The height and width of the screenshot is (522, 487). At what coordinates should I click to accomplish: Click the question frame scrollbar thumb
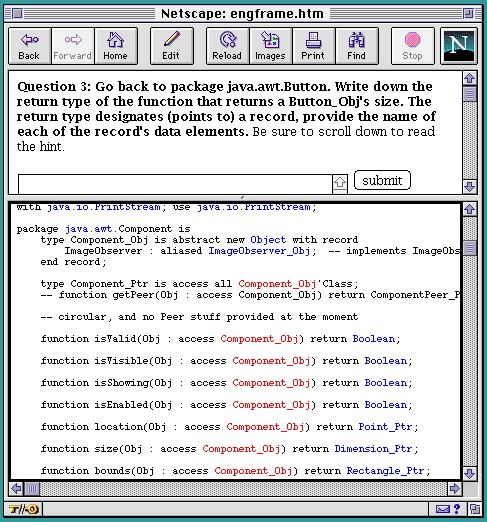(x=470, y=94)
